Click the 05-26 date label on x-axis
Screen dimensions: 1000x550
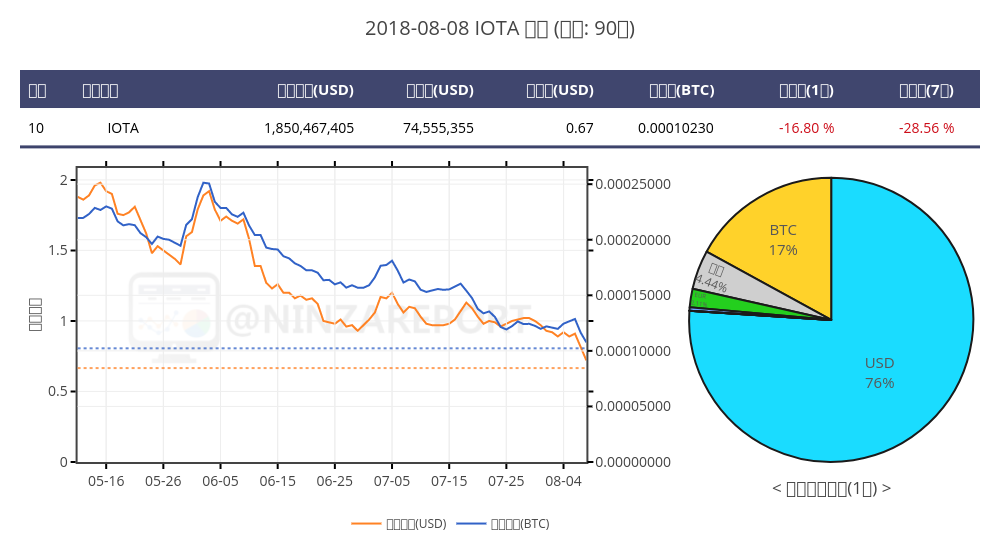tap(163, 481)
